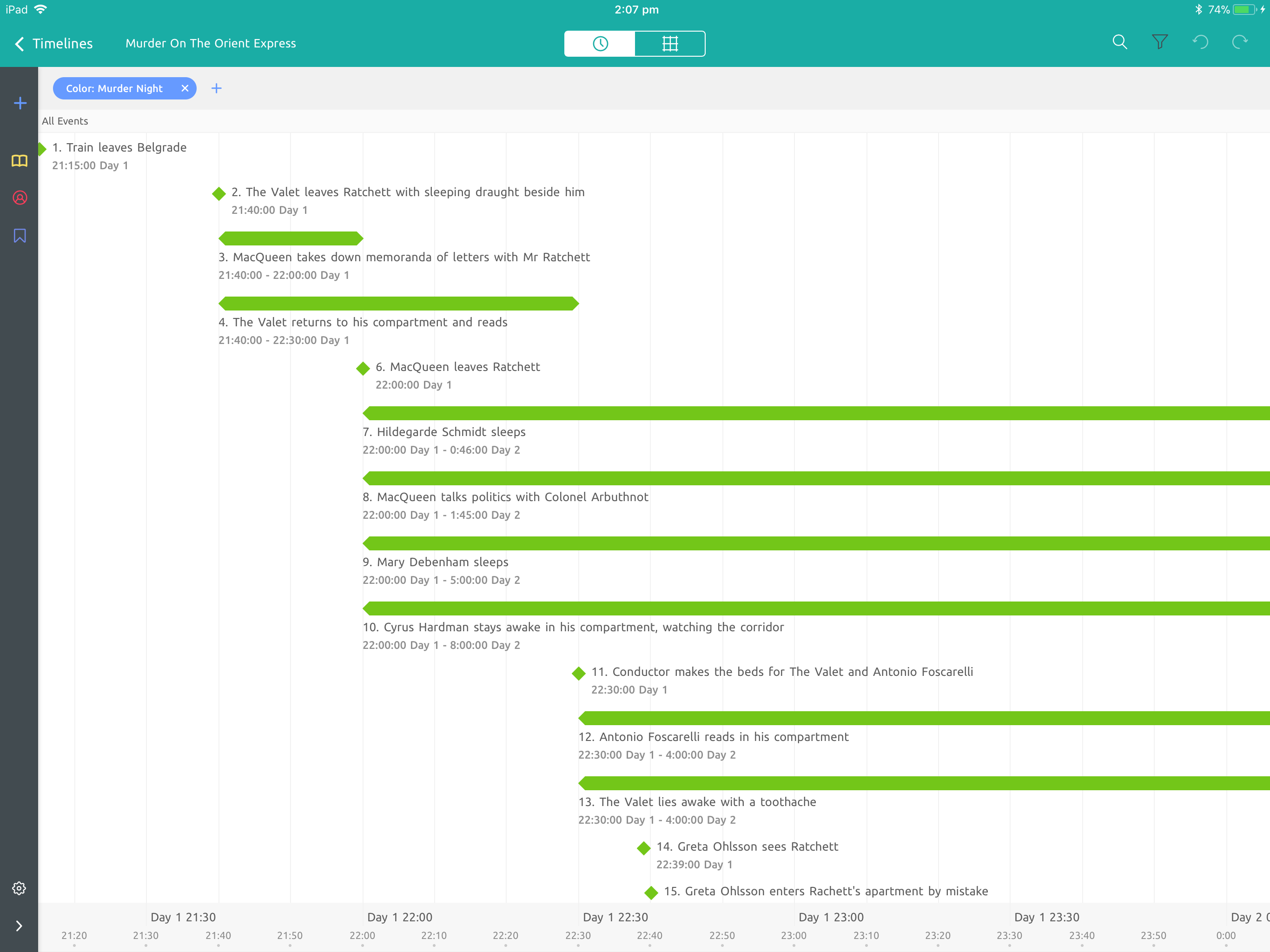Click '8. MacQueen talks politics' title
1270x952 pixels.
(505, 497)
